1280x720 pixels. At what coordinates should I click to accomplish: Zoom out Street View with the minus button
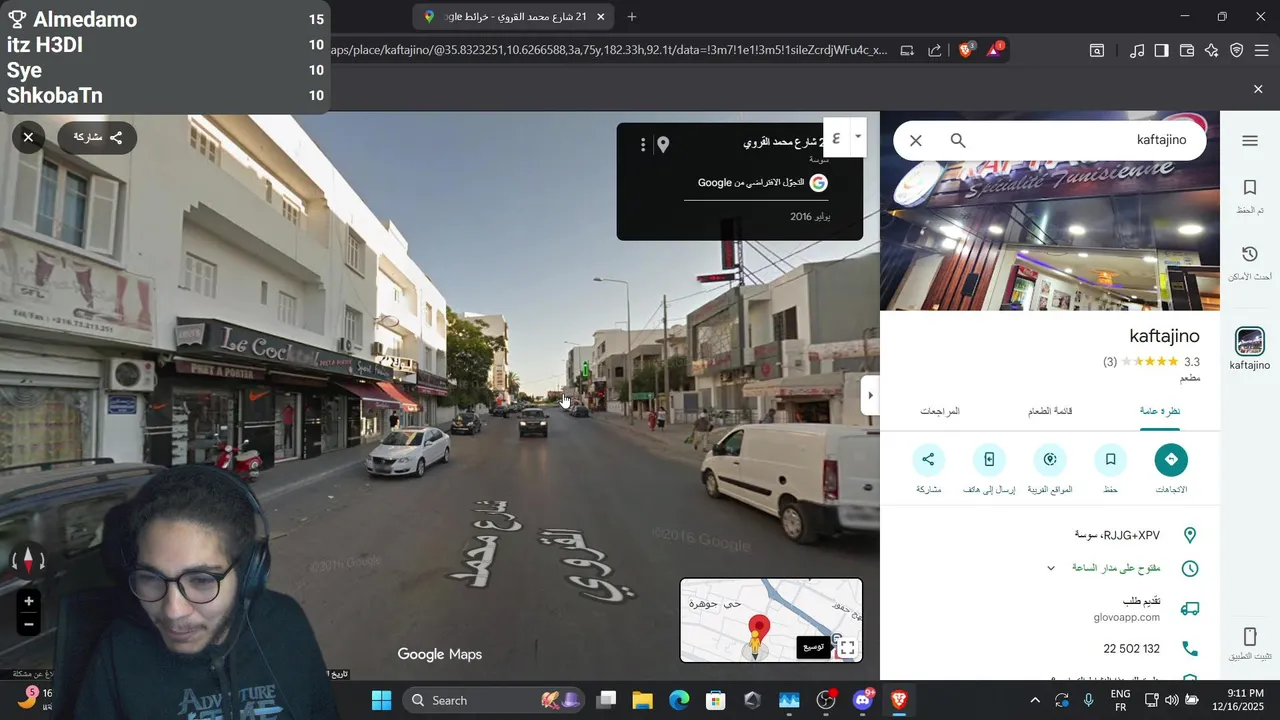click(x=28, y=624)
